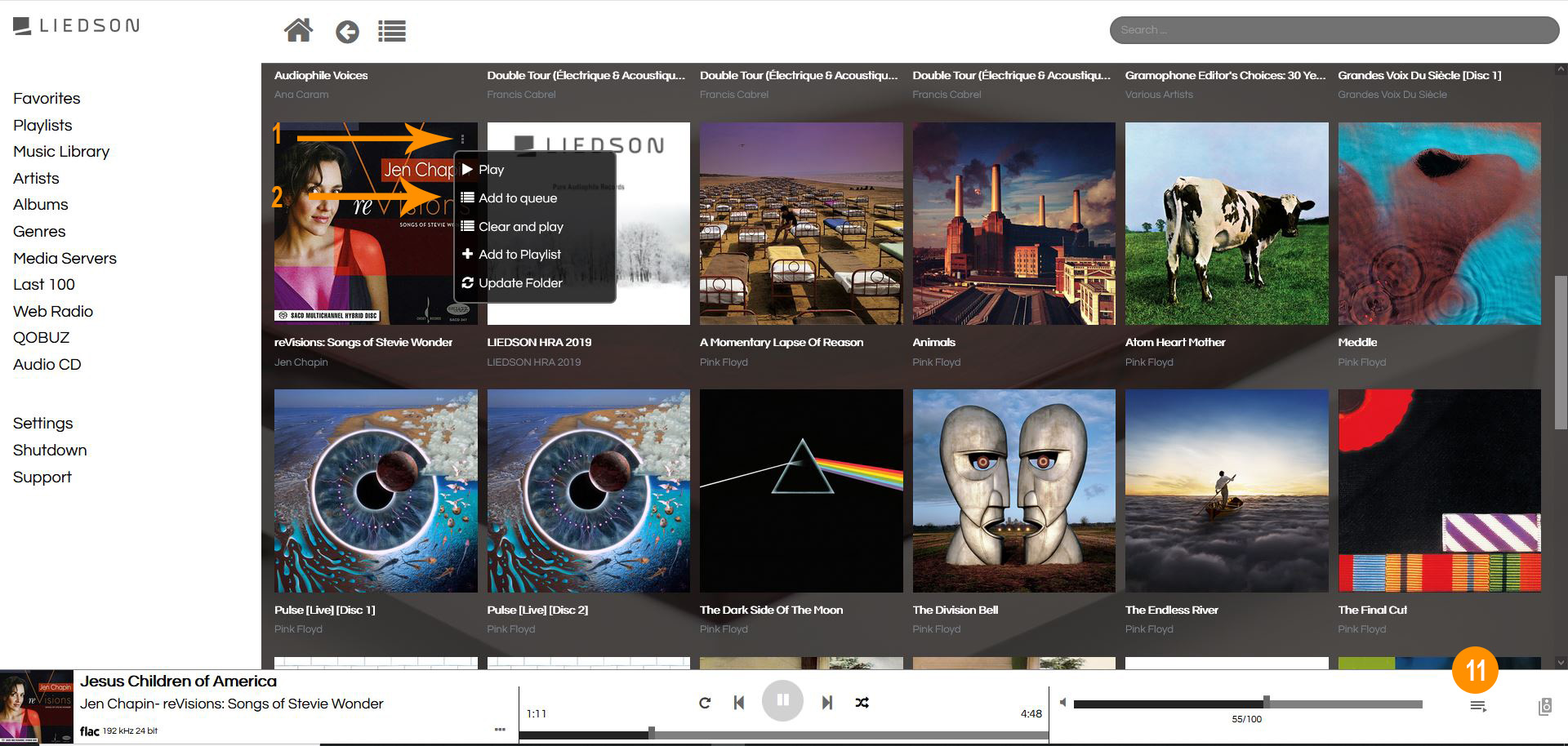1568x746 pixels.
Task: Select Clear and play menu entry
Action: coord(520,226)
